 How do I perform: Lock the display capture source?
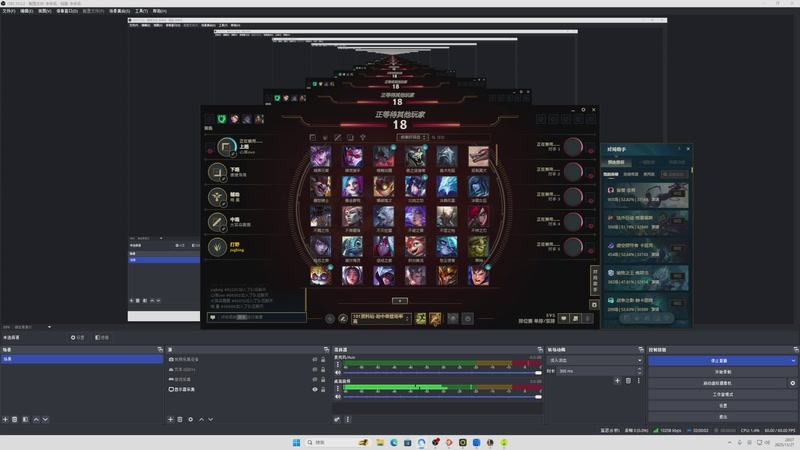coord(323,389)
